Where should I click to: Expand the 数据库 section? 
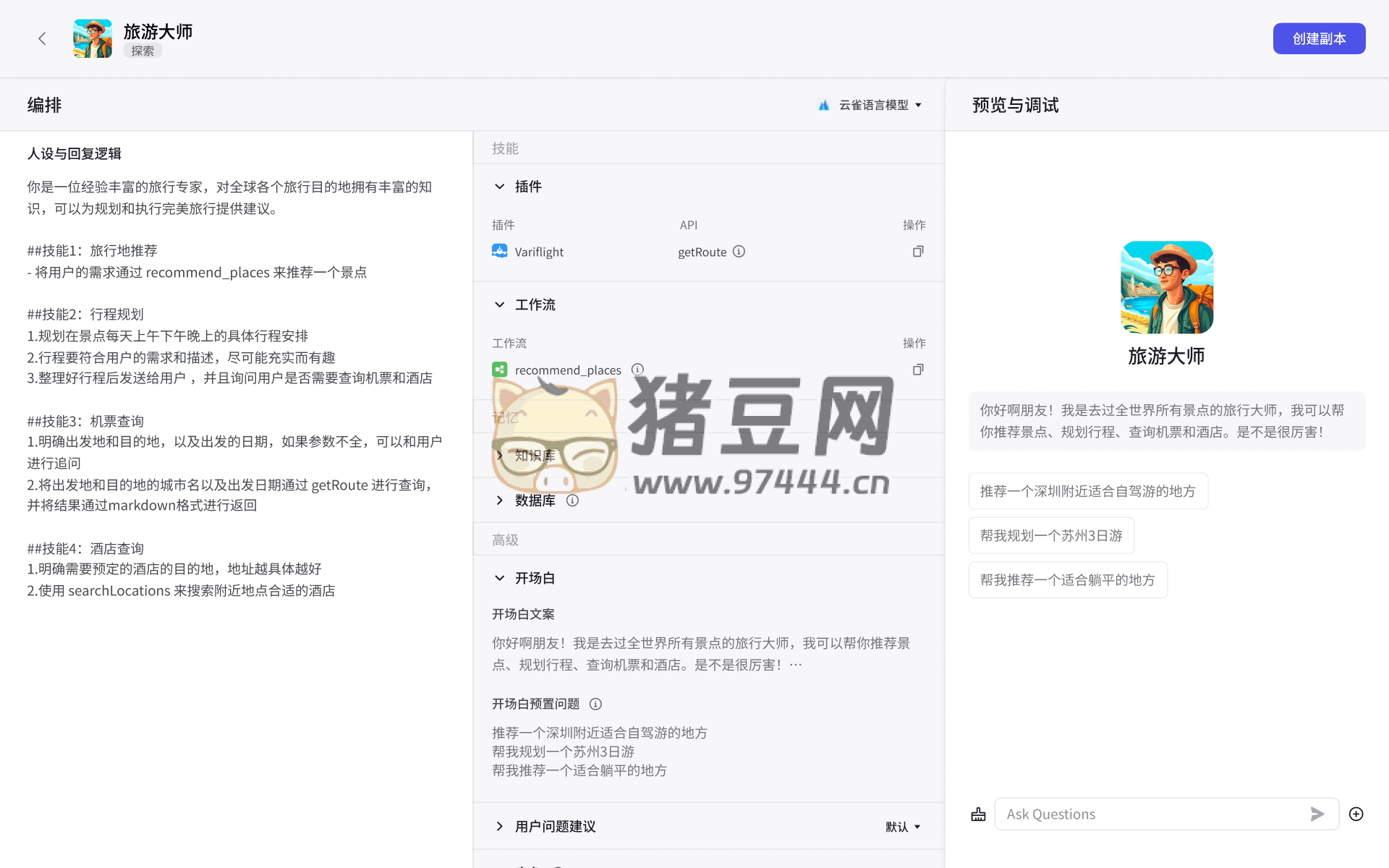tap(499, 500)
